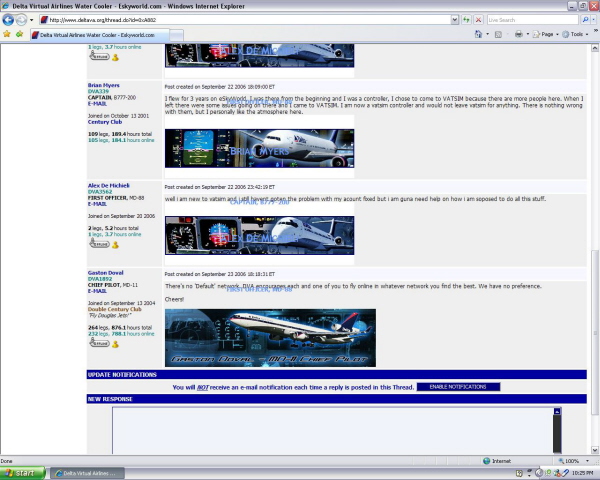Click Alex De Michiek signature banner at 23:42 post
This screenshot has height=480, width=600.
259,235
